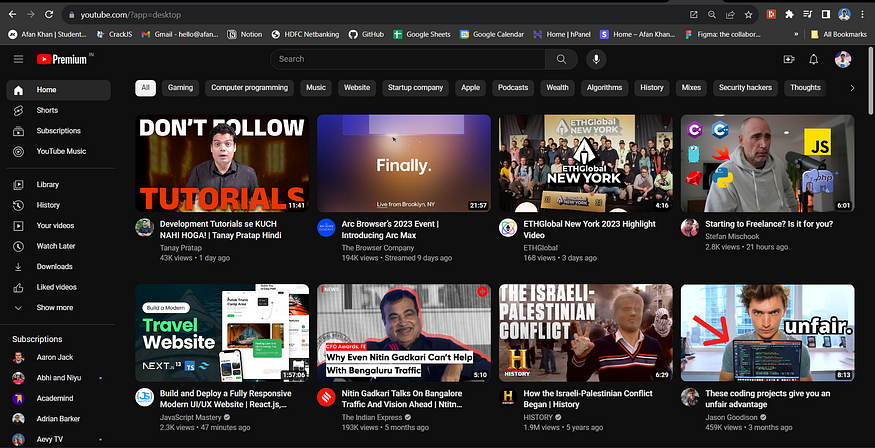The image size is (875, 448).
Task: Open the hamburger guide menu
Action: [18, 59]
